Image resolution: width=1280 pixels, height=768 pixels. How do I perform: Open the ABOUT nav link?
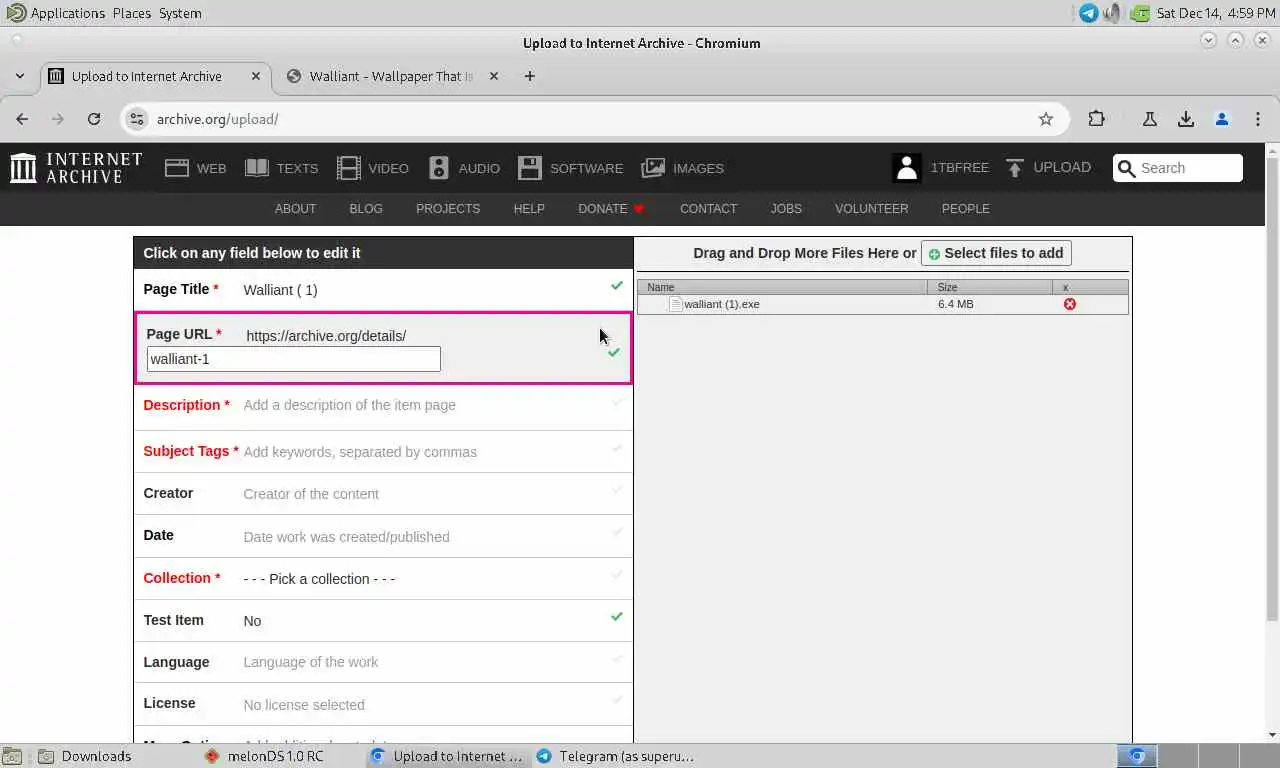pos(295,209)
